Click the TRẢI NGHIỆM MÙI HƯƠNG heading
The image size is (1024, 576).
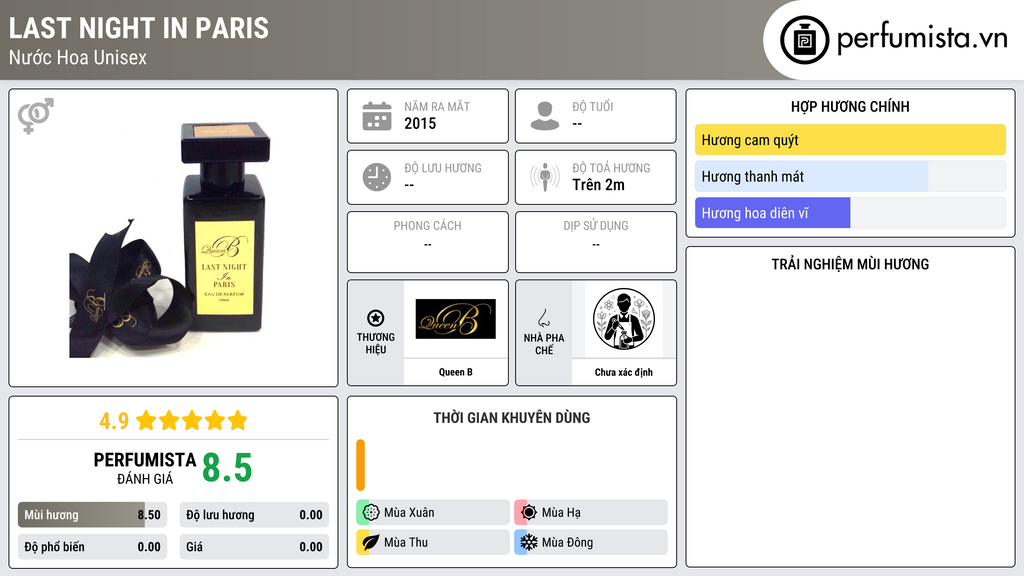[850, 264]
